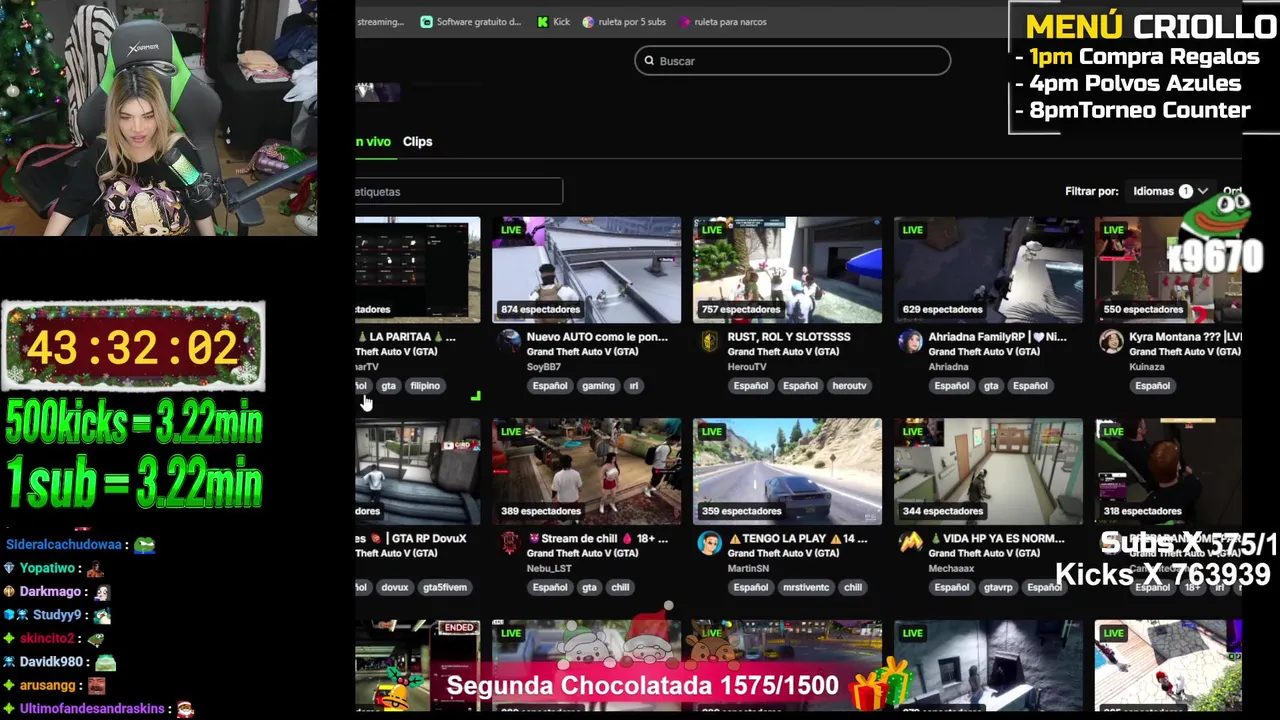Open the 'ruleta para narcos' bookmark
The image size is (1280, 720).
pos(723,22)
